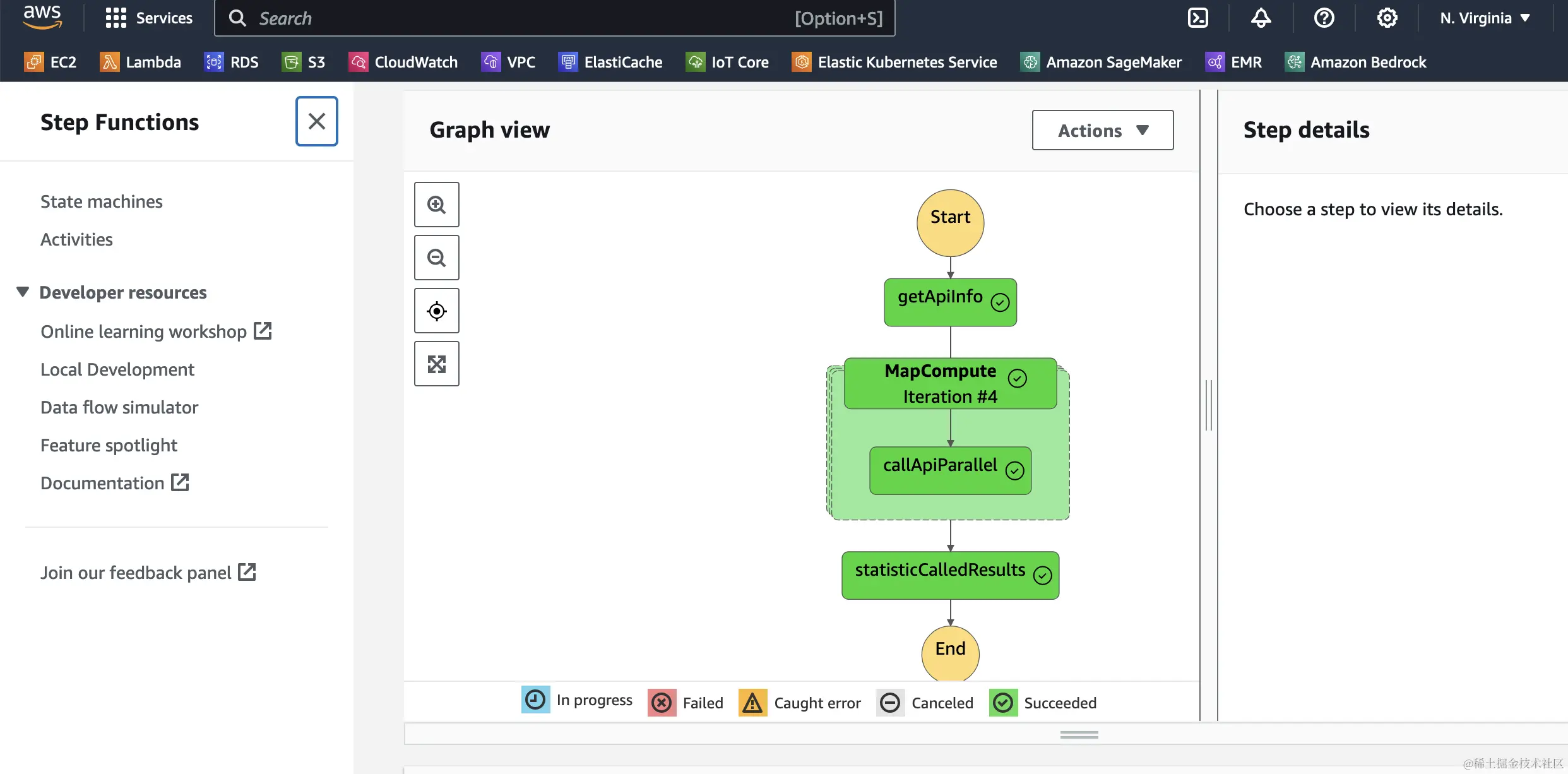Open the S3 service shortcut
The image size is (1568, 774).
tap(303, 62)
